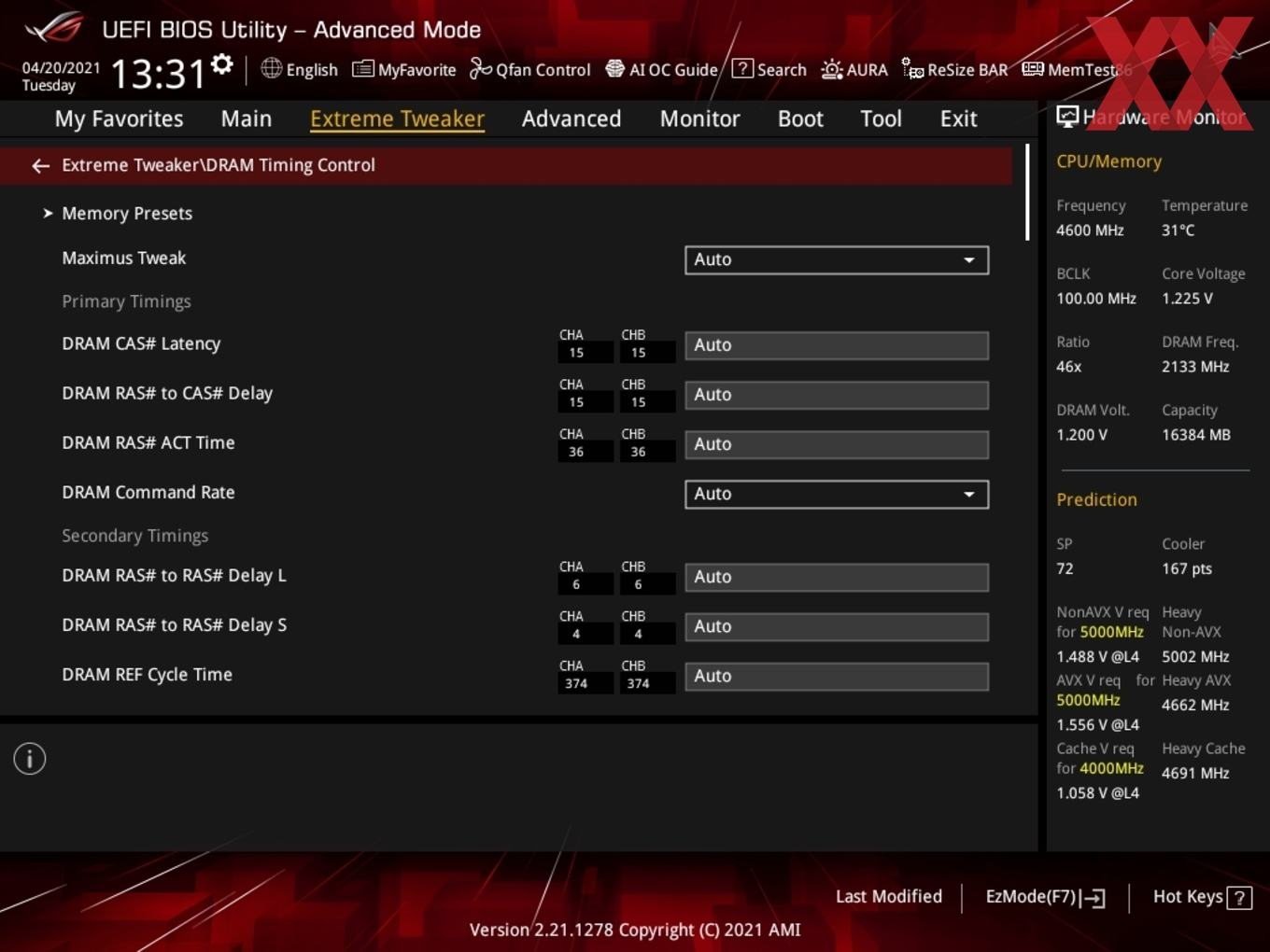
Task: Click DRAM RAS# to RAS# Delay L field
Action: (837, 577)
